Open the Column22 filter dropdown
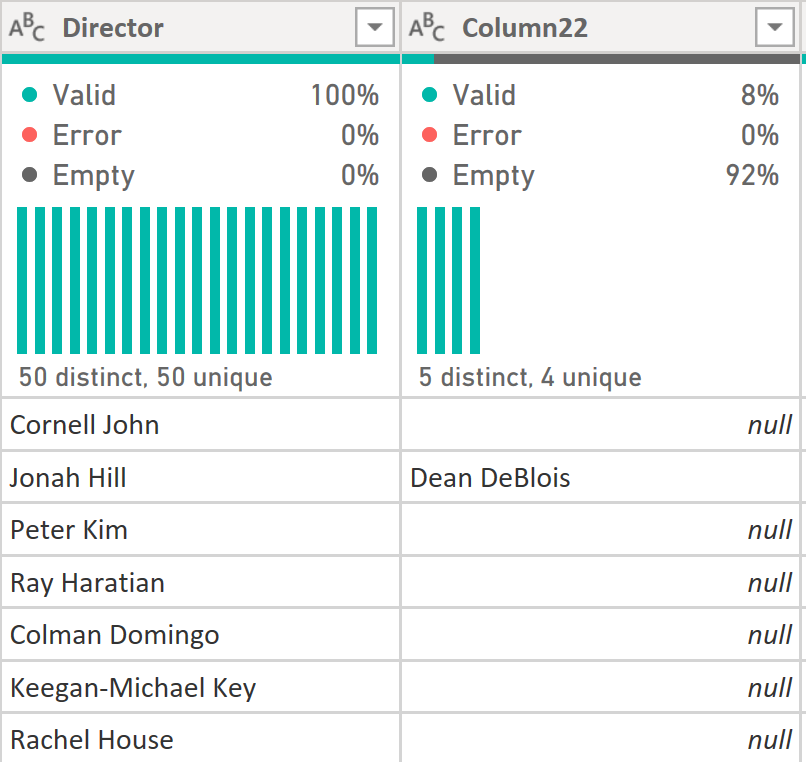The image size is (806, 762). pyautogui.click(x=775, y=29)
